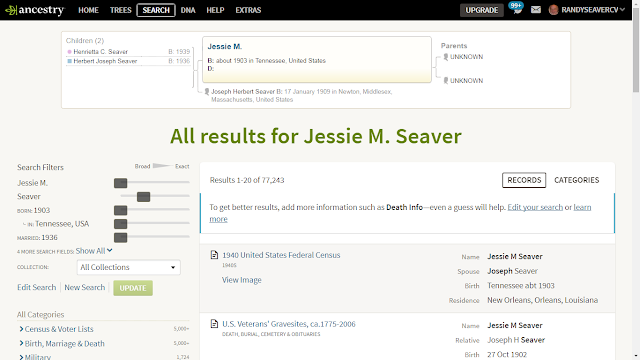This screenshot has height=360, width=640.
Task: Click the user profile avatar
Action: [553, 10]
